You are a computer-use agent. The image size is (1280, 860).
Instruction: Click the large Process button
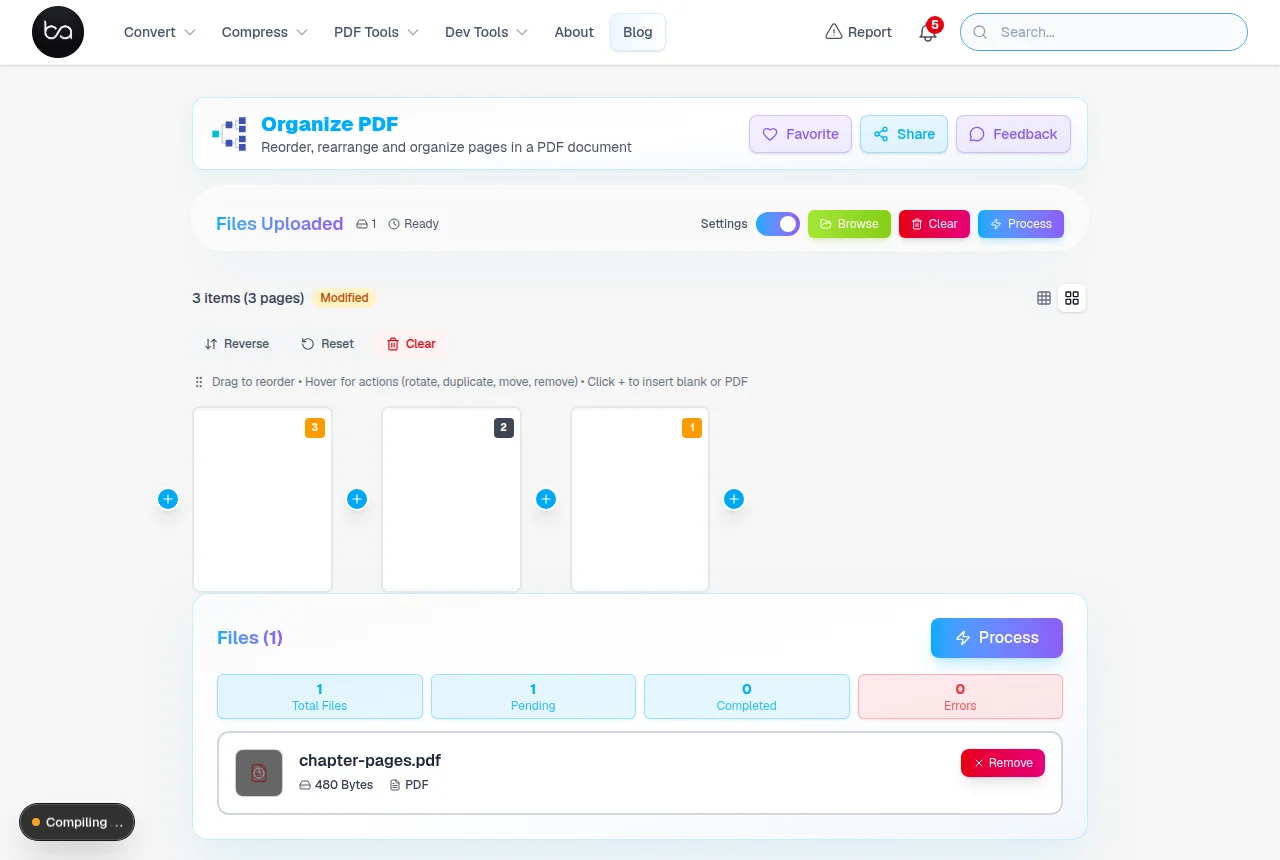[x=997, y=638]
